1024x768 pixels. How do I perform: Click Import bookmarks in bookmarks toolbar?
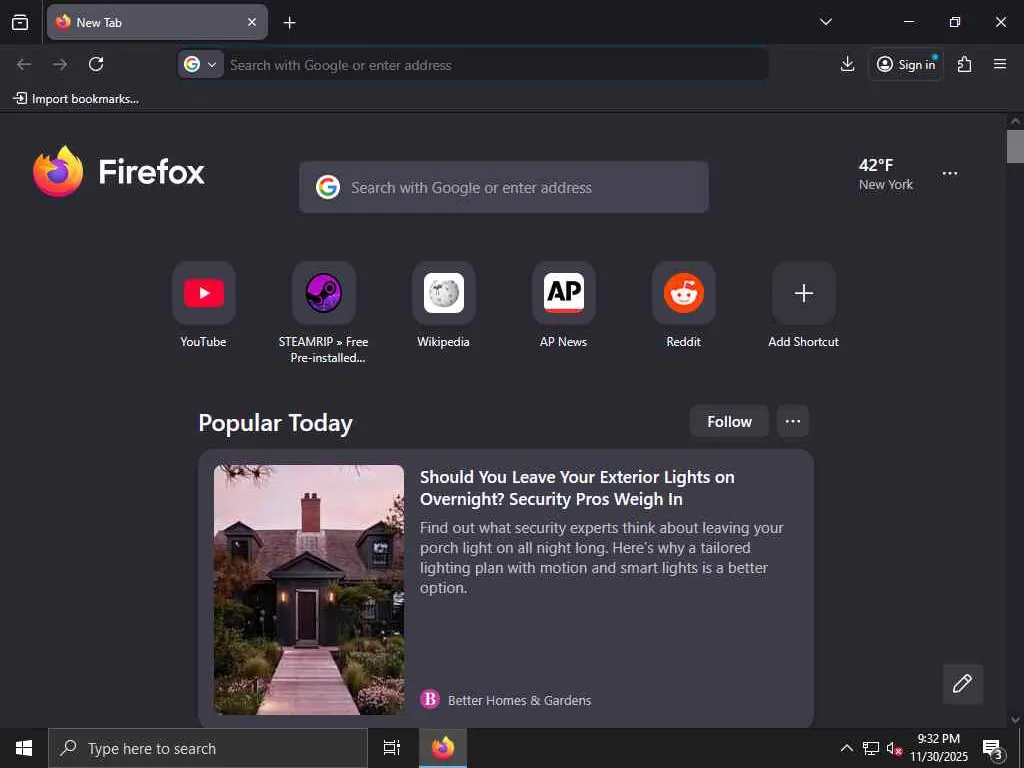point(76,99)
